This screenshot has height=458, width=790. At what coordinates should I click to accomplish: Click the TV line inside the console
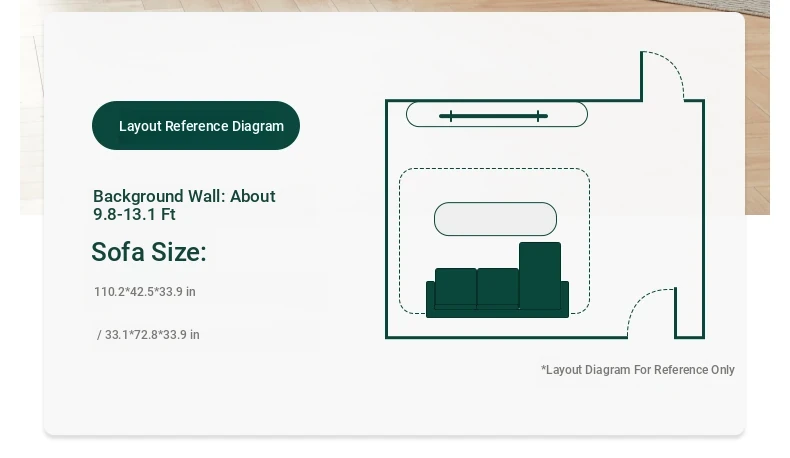point(493,116)
